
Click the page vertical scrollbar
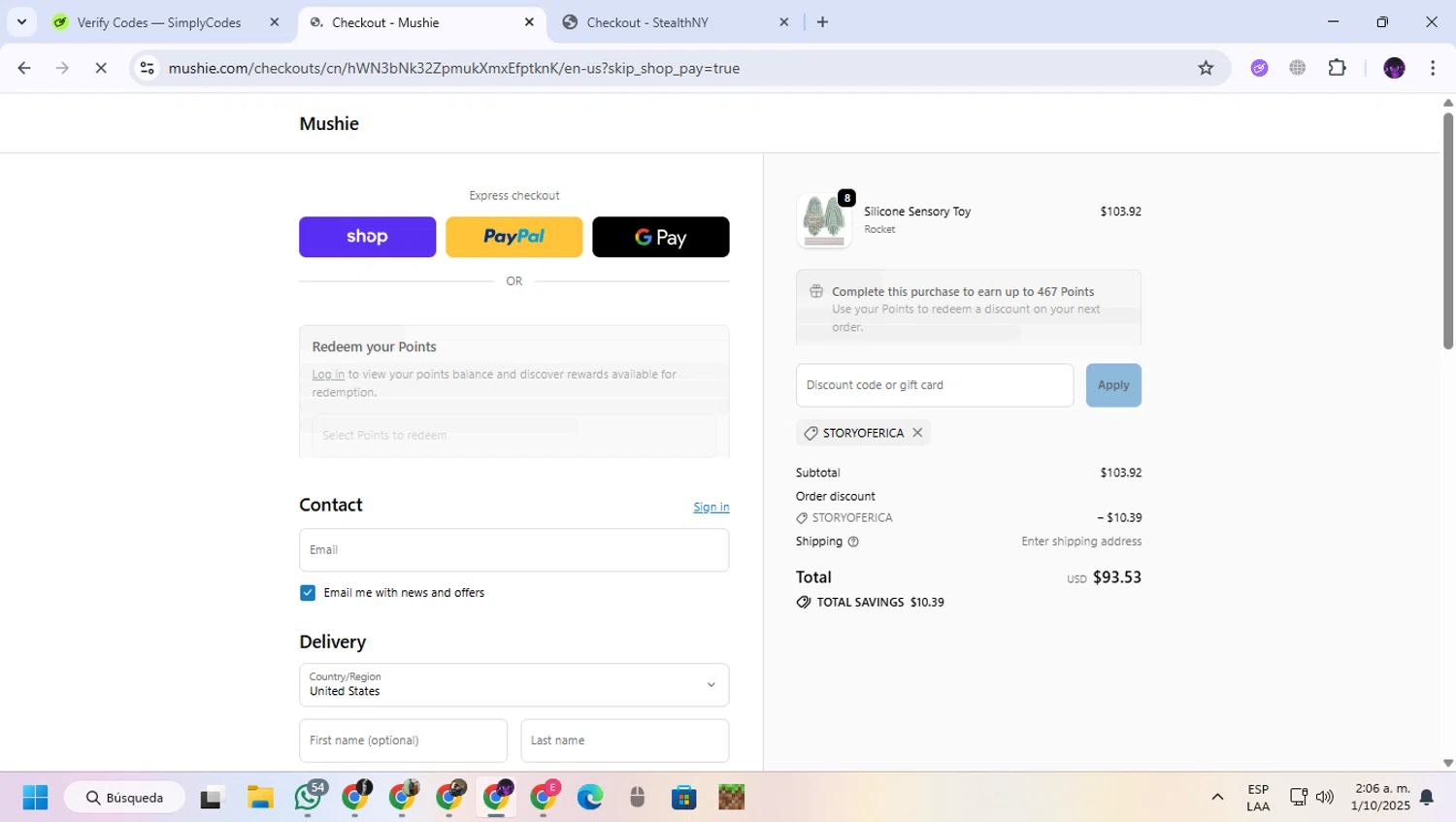(1447, 231)
